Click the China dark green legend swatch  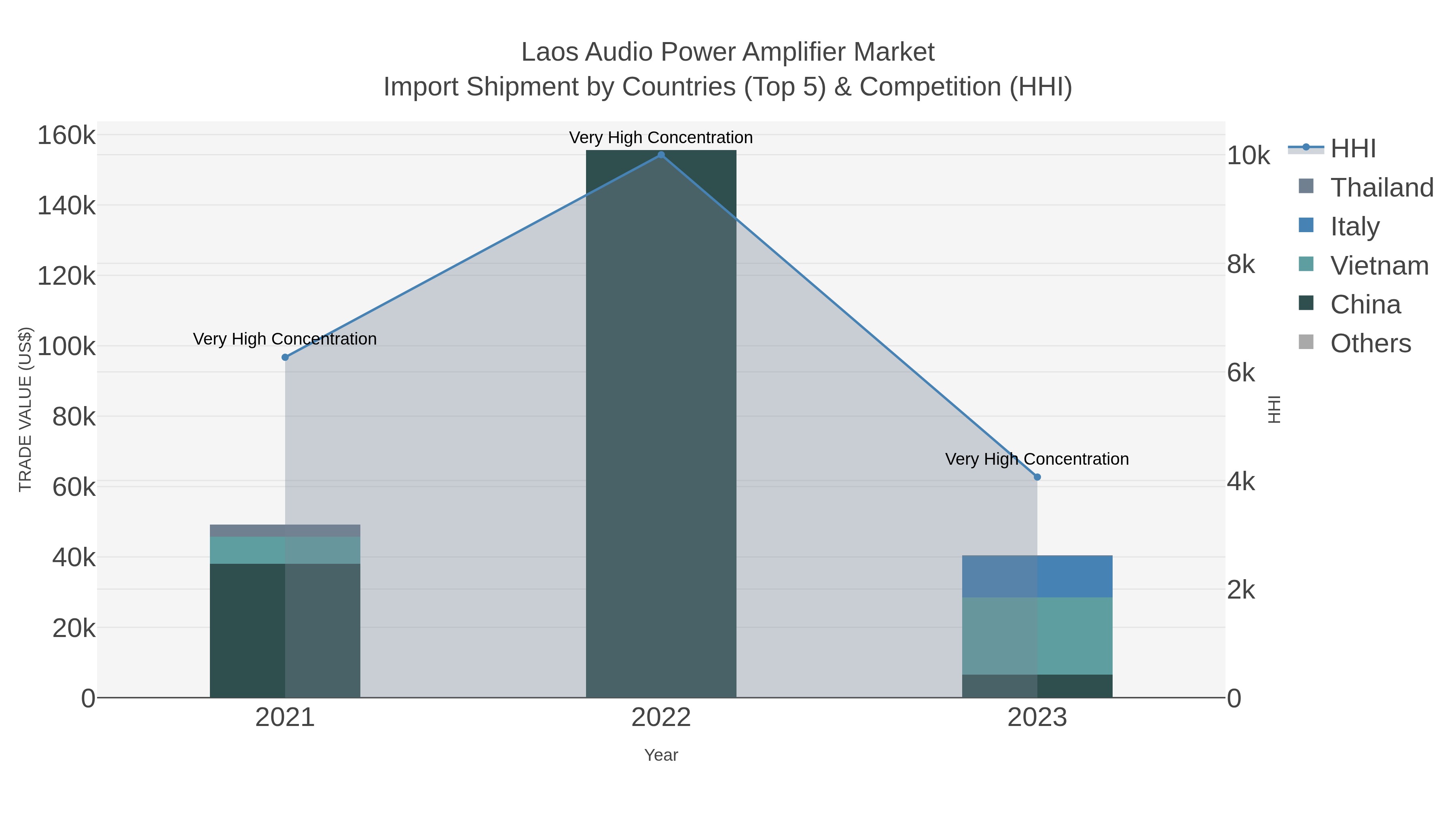1306,303
